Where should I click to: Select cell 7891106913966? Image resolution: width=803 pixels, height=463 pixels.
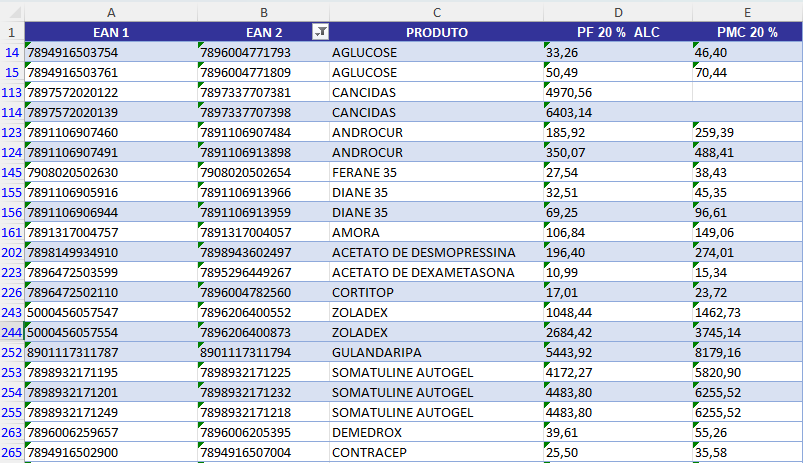264,192
